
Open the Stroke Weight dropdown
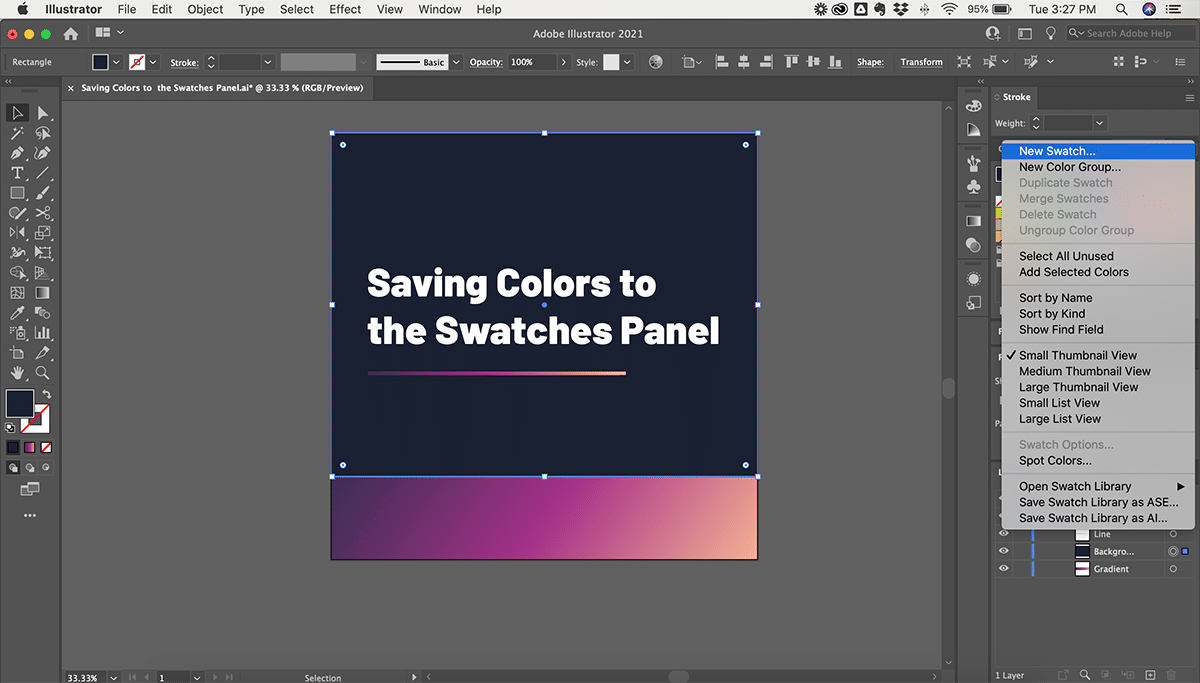(1100, 123)
